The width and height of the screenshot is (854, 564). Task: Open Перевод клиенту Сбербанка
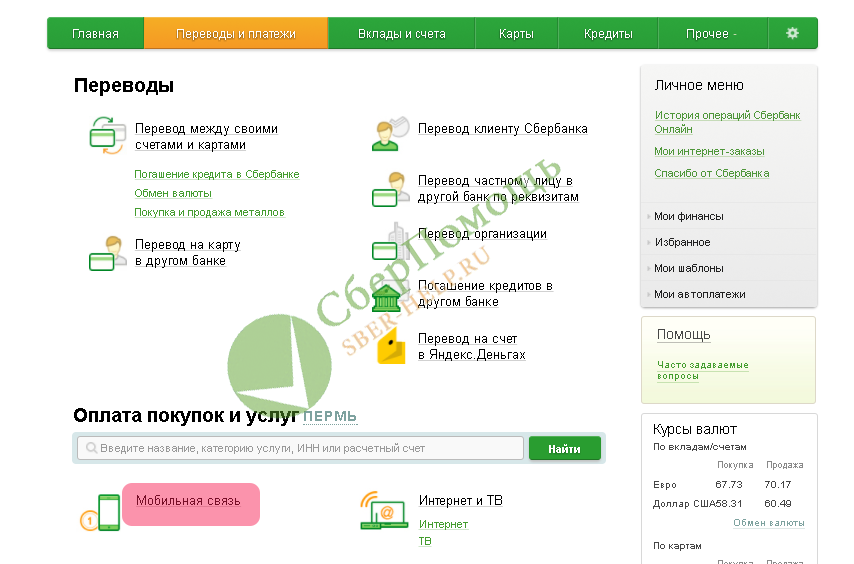click(502, 128)
